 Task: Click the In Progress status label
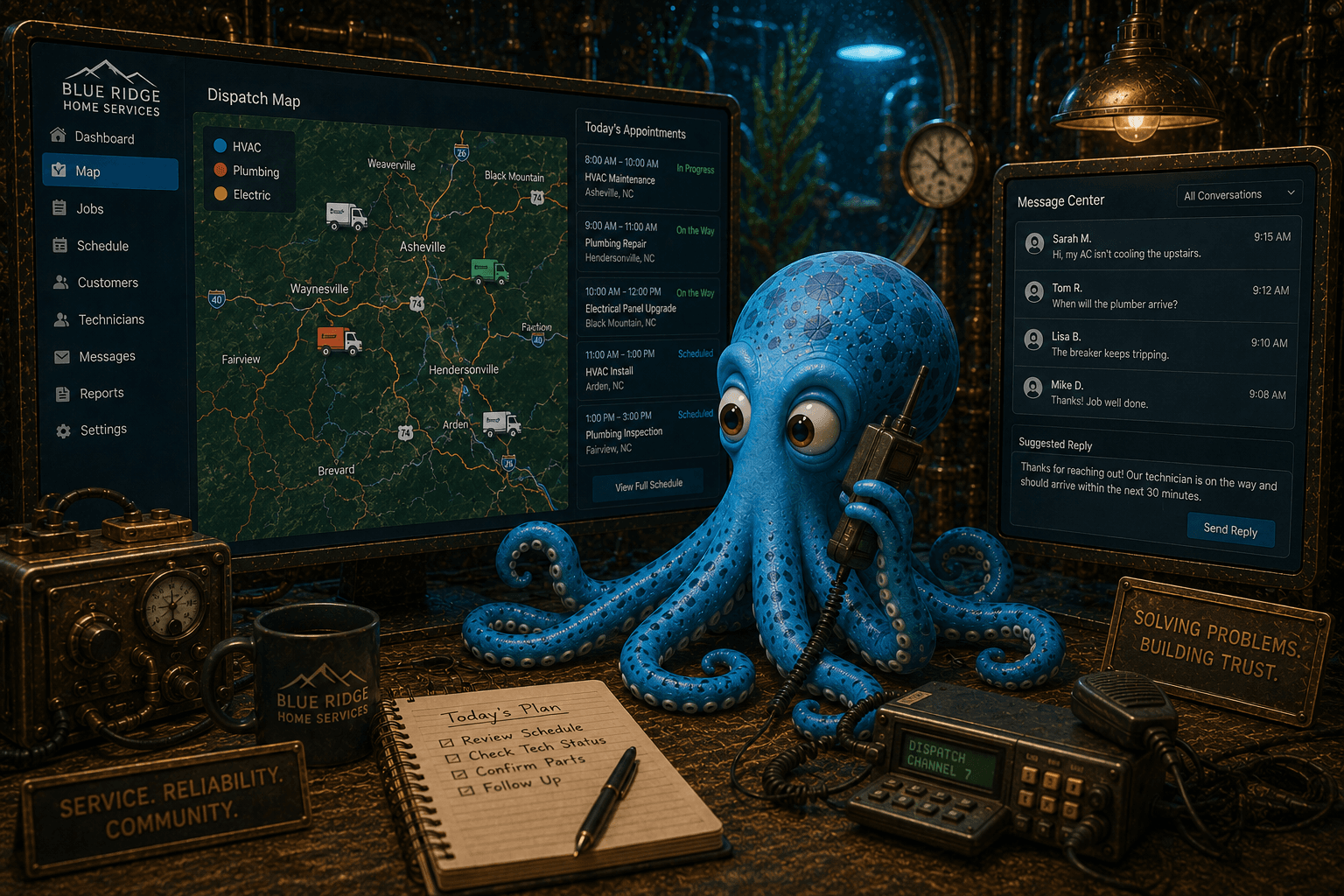pyautogui.click(x=695, y=169)
